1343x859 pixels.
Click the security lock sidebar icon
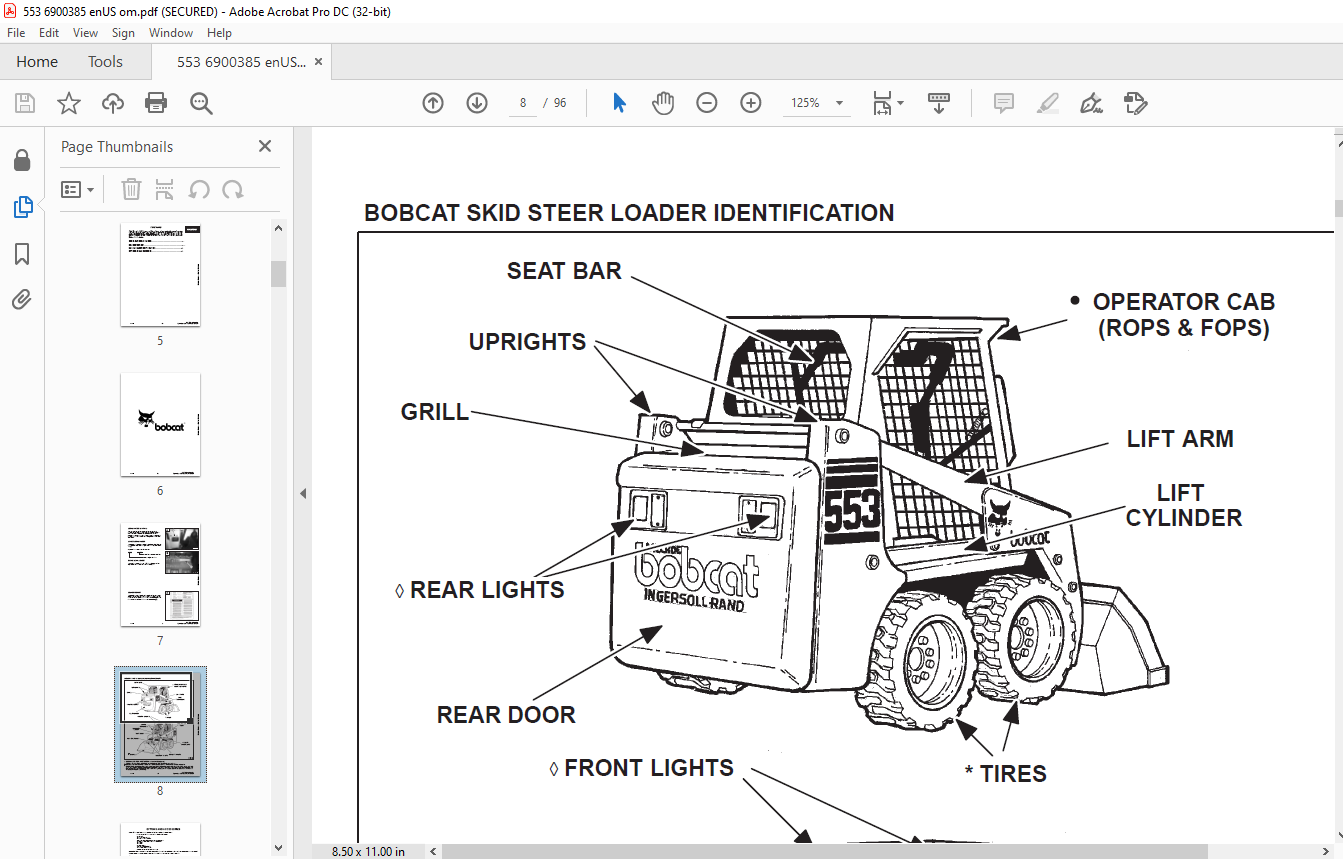tap(22, 161)
